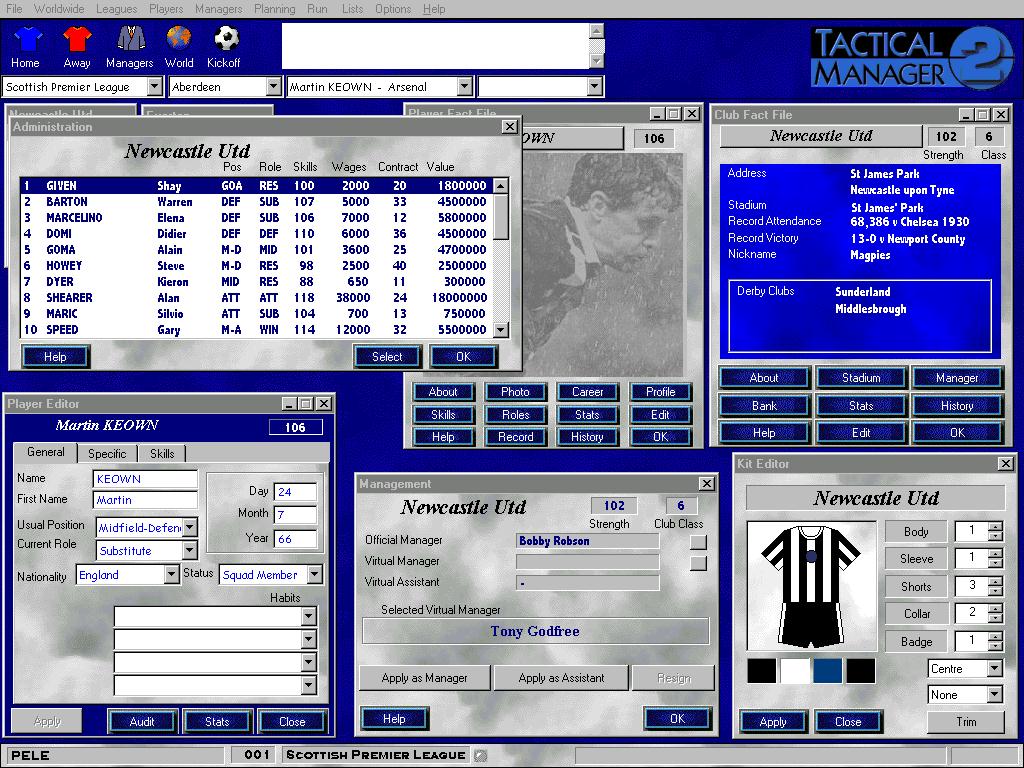Screen dimensions: 1024x768
Task: Select the last black kit colour swatch
Action: pos(860,671)
